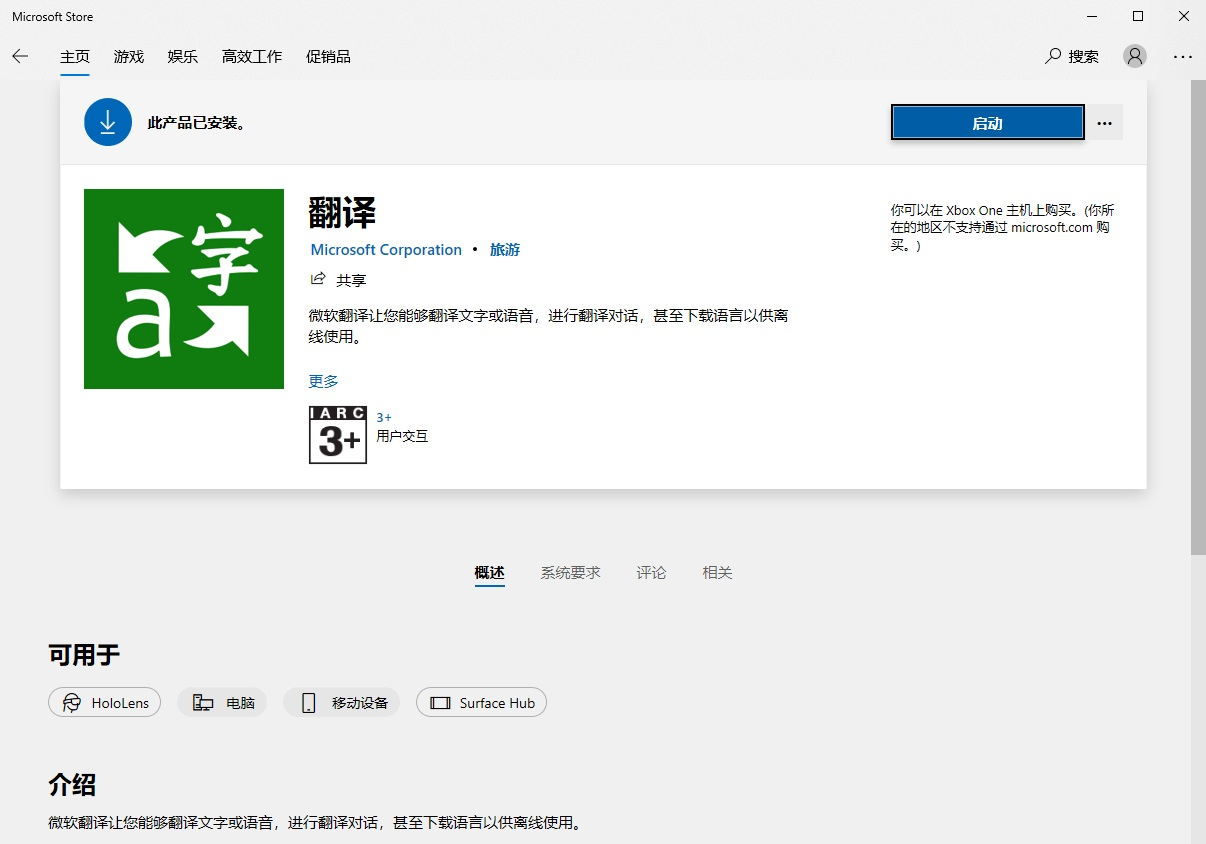Select the 相关 section tab

[717, 573]
